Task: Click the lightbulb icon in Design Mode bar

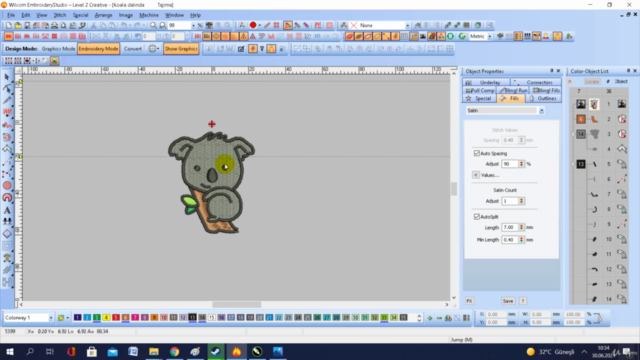Action: (x=262, y=49)
